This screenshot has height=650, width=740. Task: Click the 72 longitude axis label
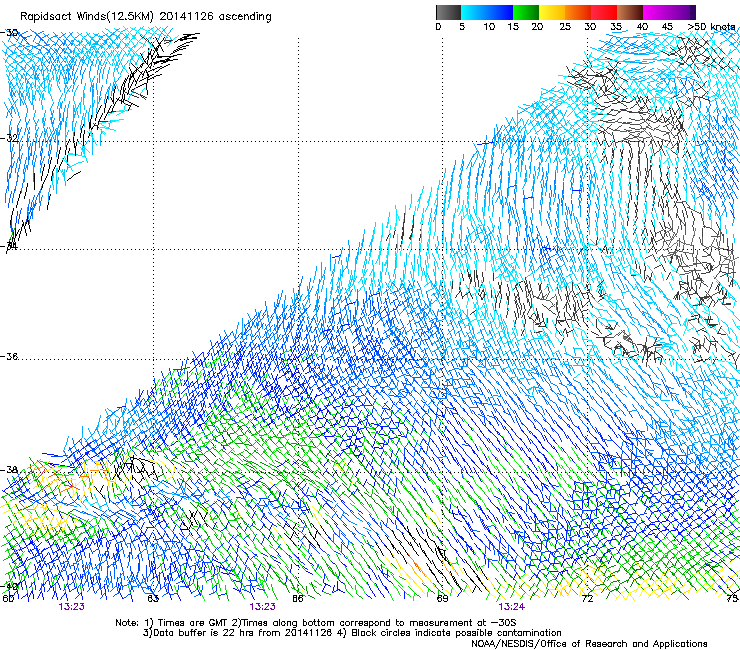click(x=587, y=599)
